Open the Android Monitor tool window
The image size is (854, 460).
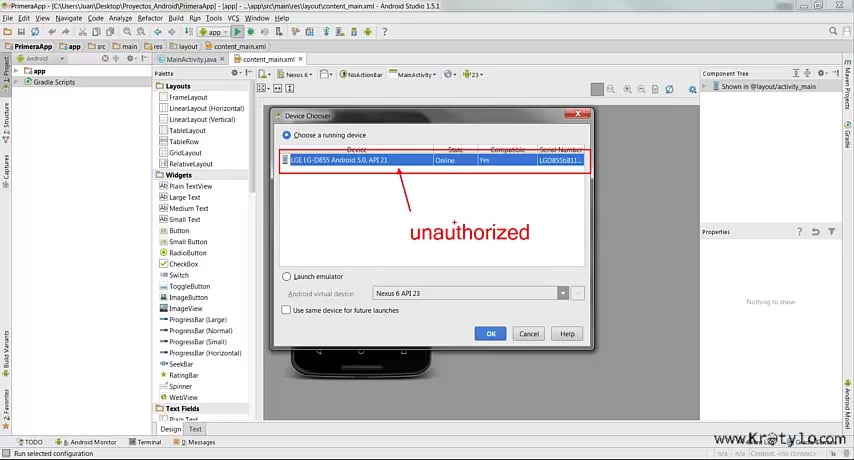(86, 442)
